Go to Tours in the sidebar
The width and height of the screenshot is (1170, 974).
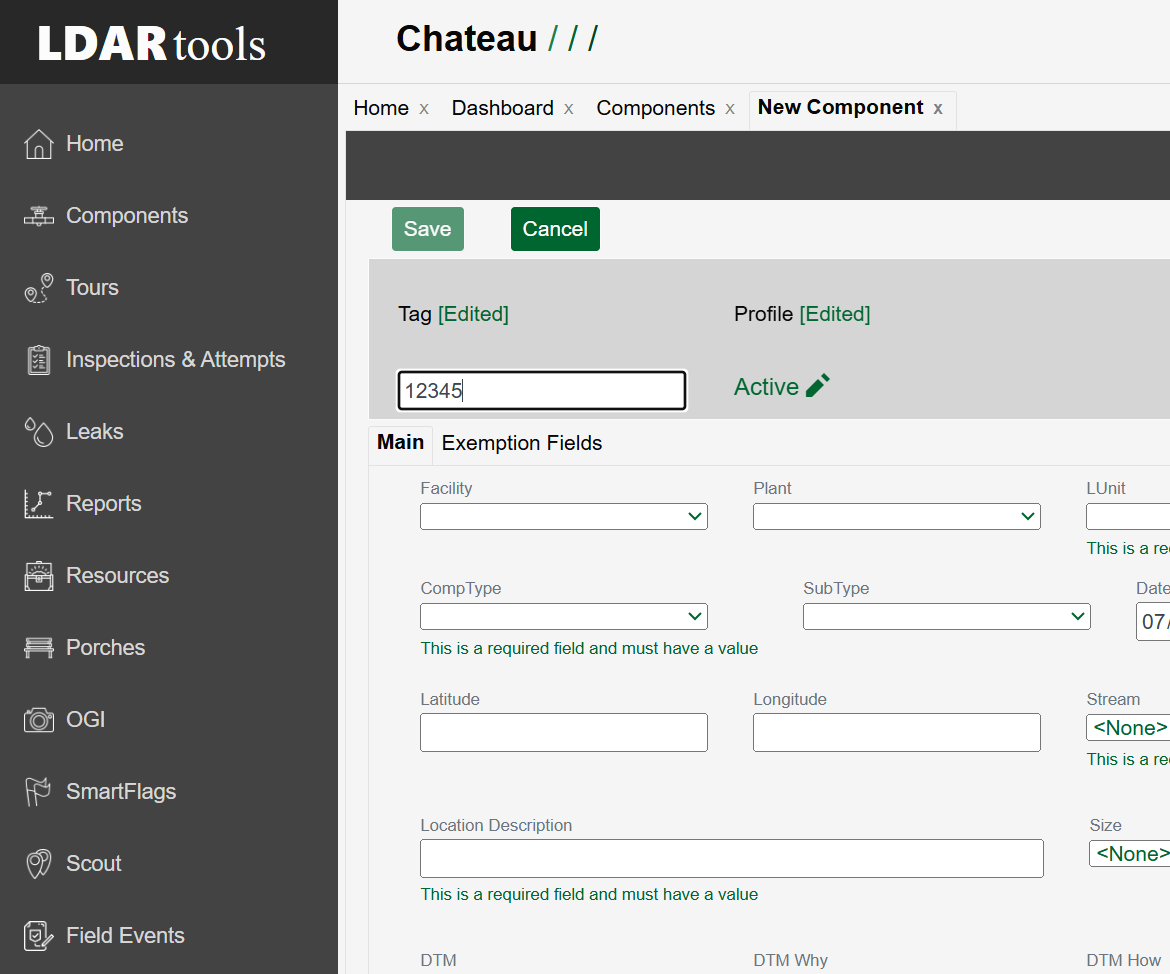point(92,287)
